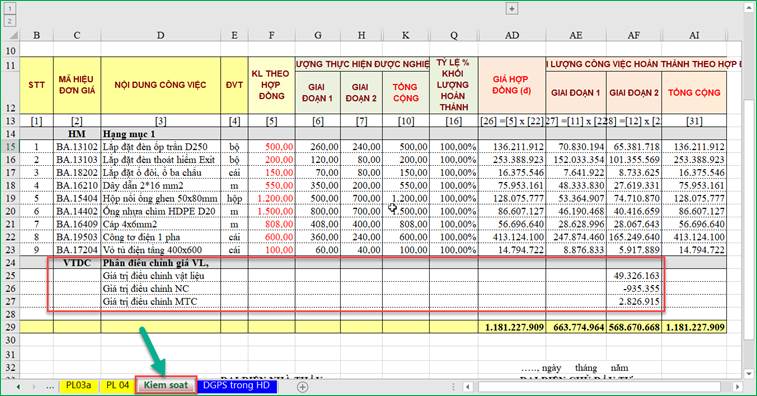
Task: Select cell 'Công tơ điện 1 pha'
Action: coord(161,237)
